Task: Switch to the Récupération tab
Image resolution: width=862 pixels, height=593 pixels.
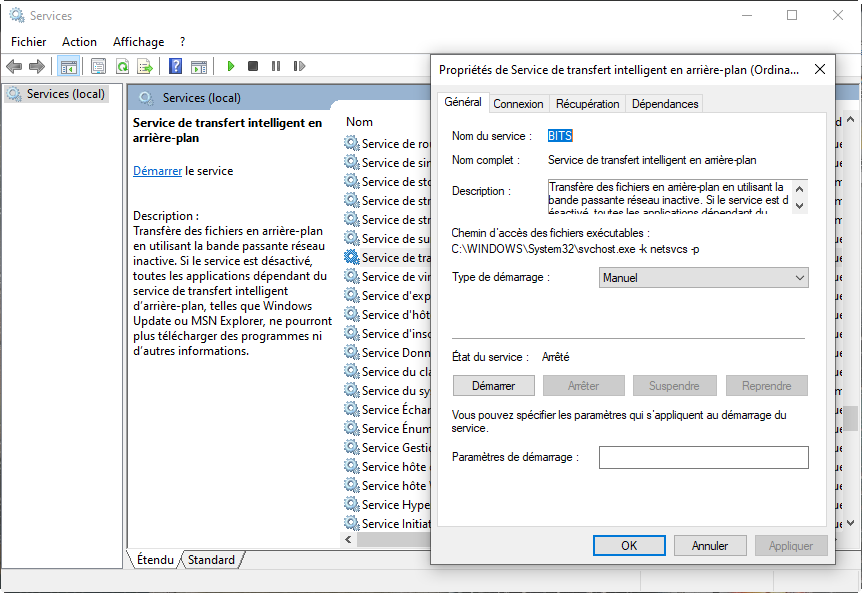Action: click(x=587, y=104)
